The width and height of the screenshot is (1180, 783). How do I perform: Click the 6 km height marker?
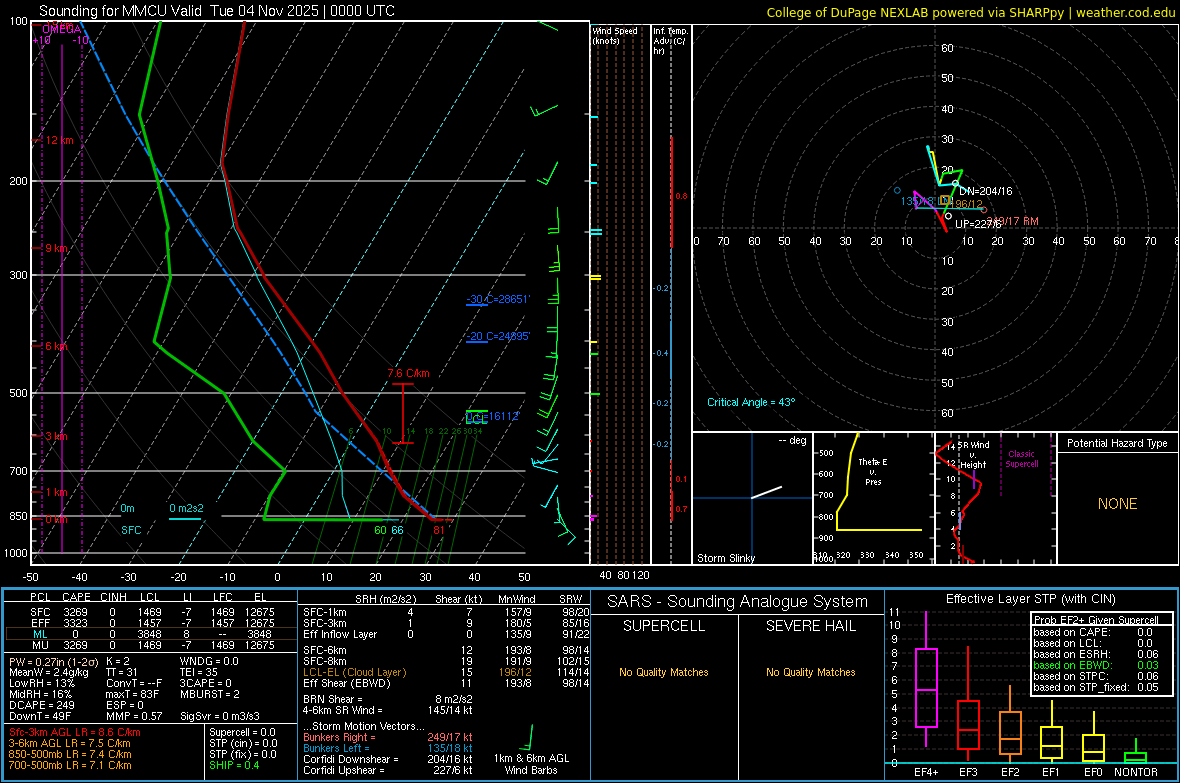56,346
